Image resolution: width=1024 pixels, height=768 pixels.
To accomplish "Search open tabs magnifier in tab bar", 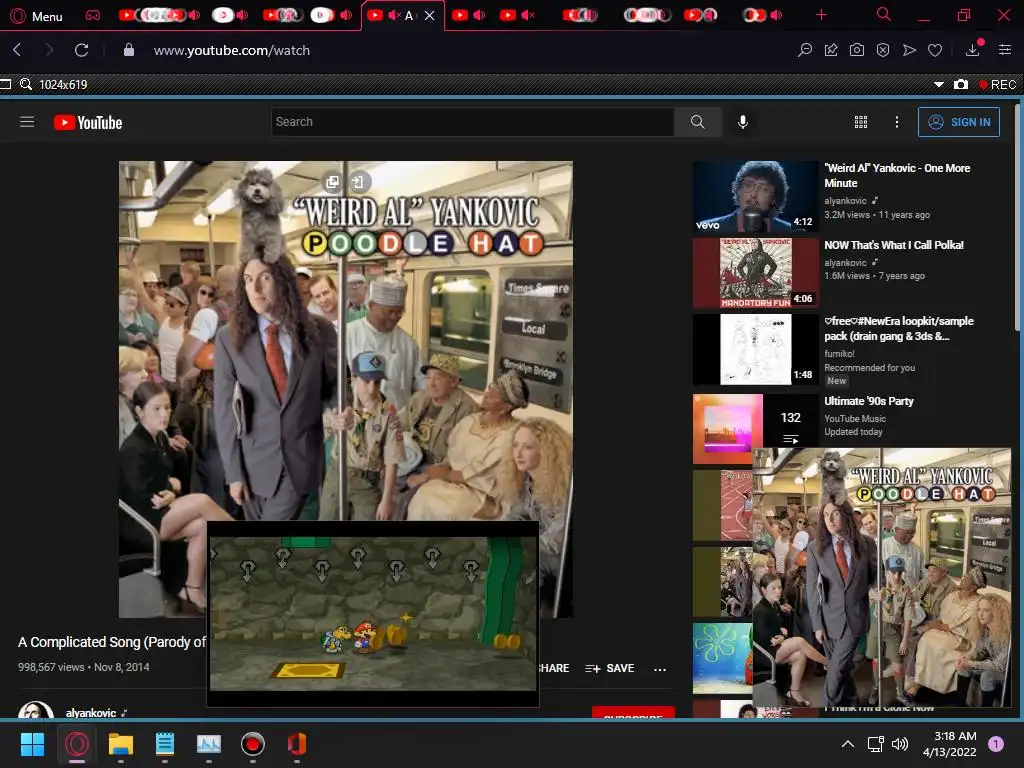I will click(x=883, y=14).
